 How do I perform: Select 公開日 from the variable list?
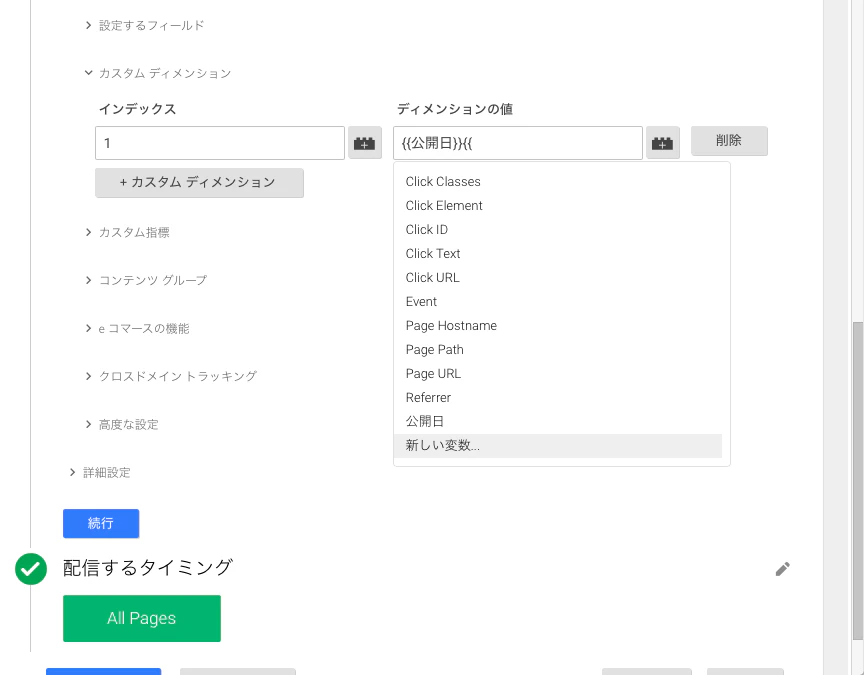tap(558, 422)
